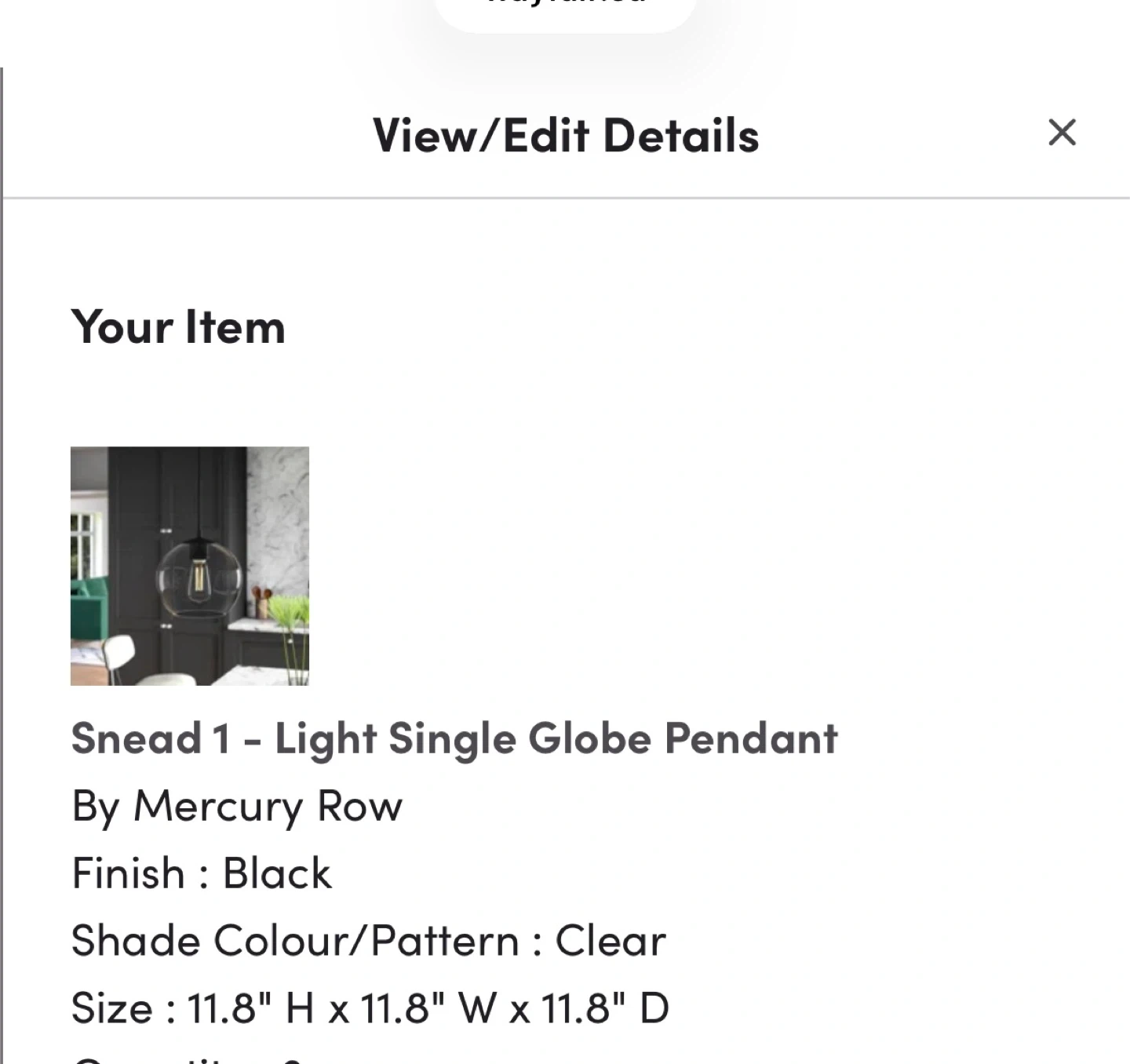Tap the site name pill at top
The width and height of the screenshot is (1130, 1064).
pos(565,9)
